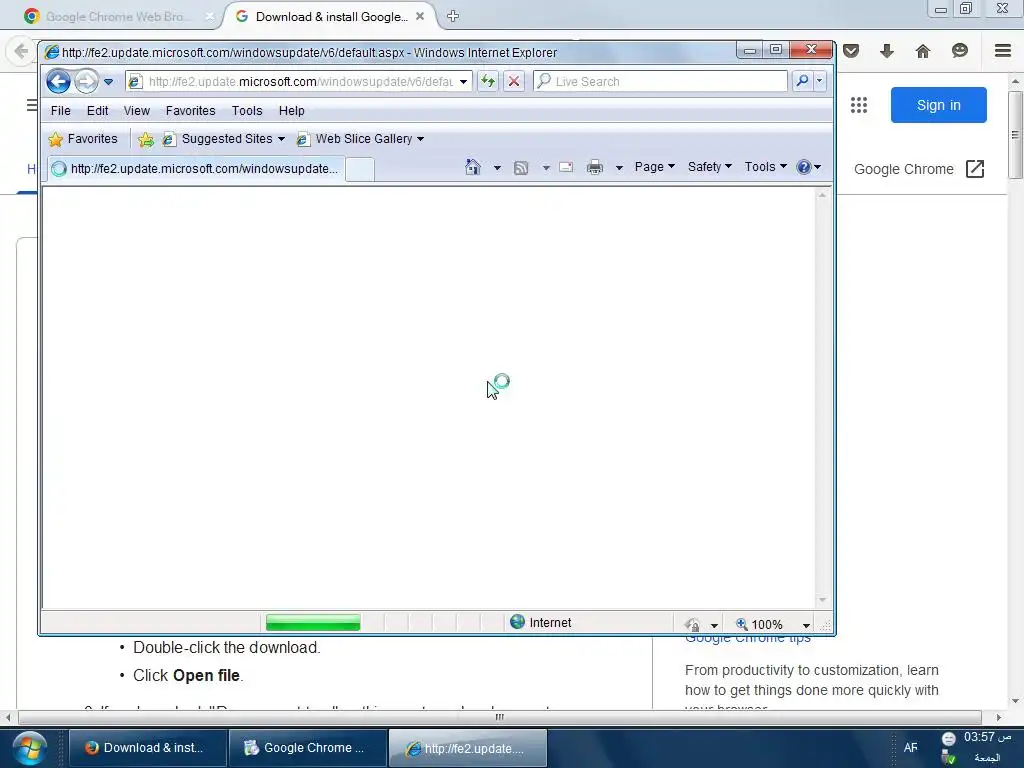Open Google apps grid icon in Firefox

859,105
